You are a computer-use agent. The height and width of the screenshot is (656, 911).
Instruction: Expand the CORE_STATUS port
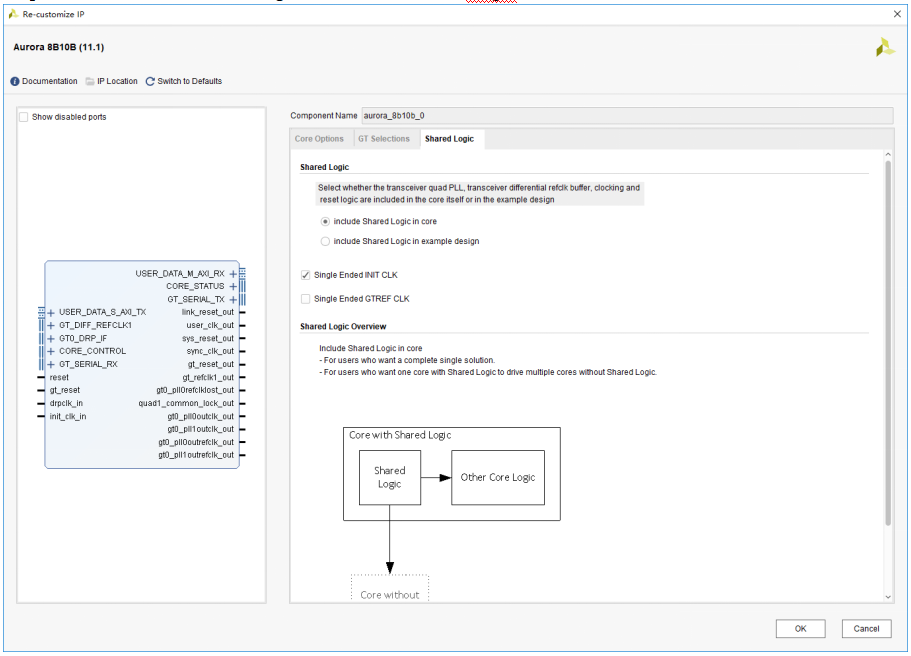point(233,286)
